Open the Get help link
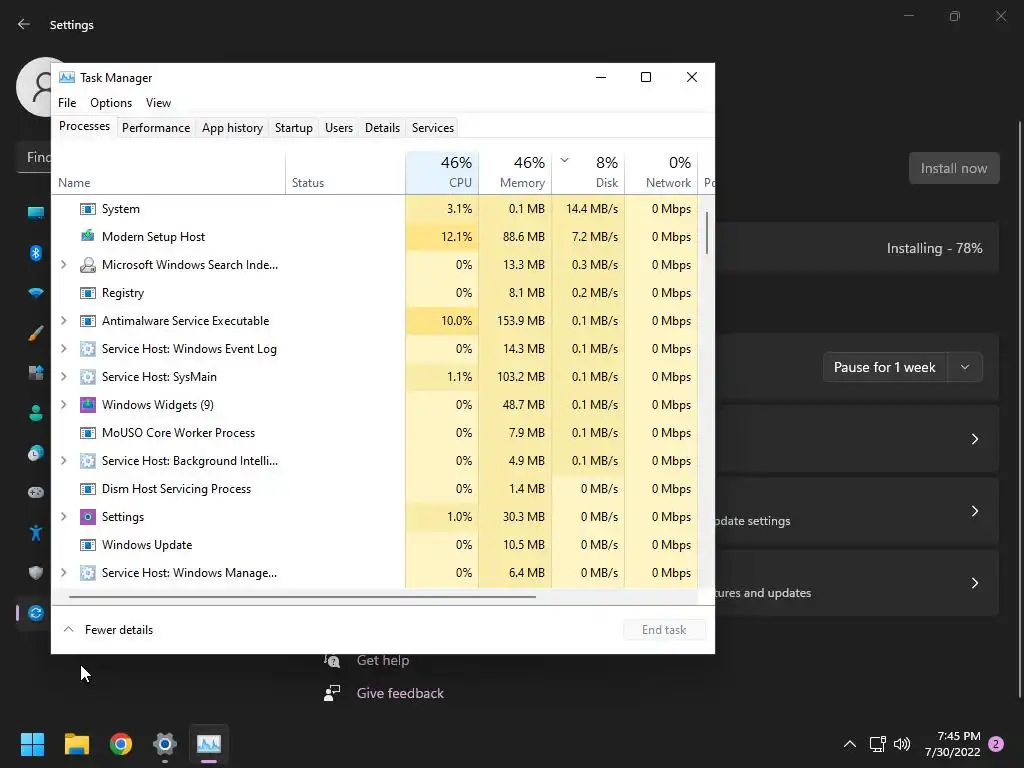1024x768 pixels. coord(383,660)
